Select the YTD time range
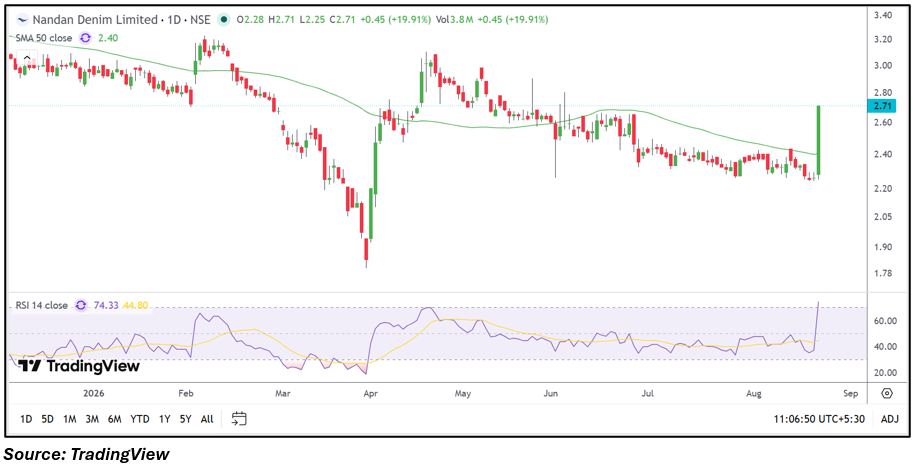This screenshot has height=467, width=913. click(x=140, y=419)
